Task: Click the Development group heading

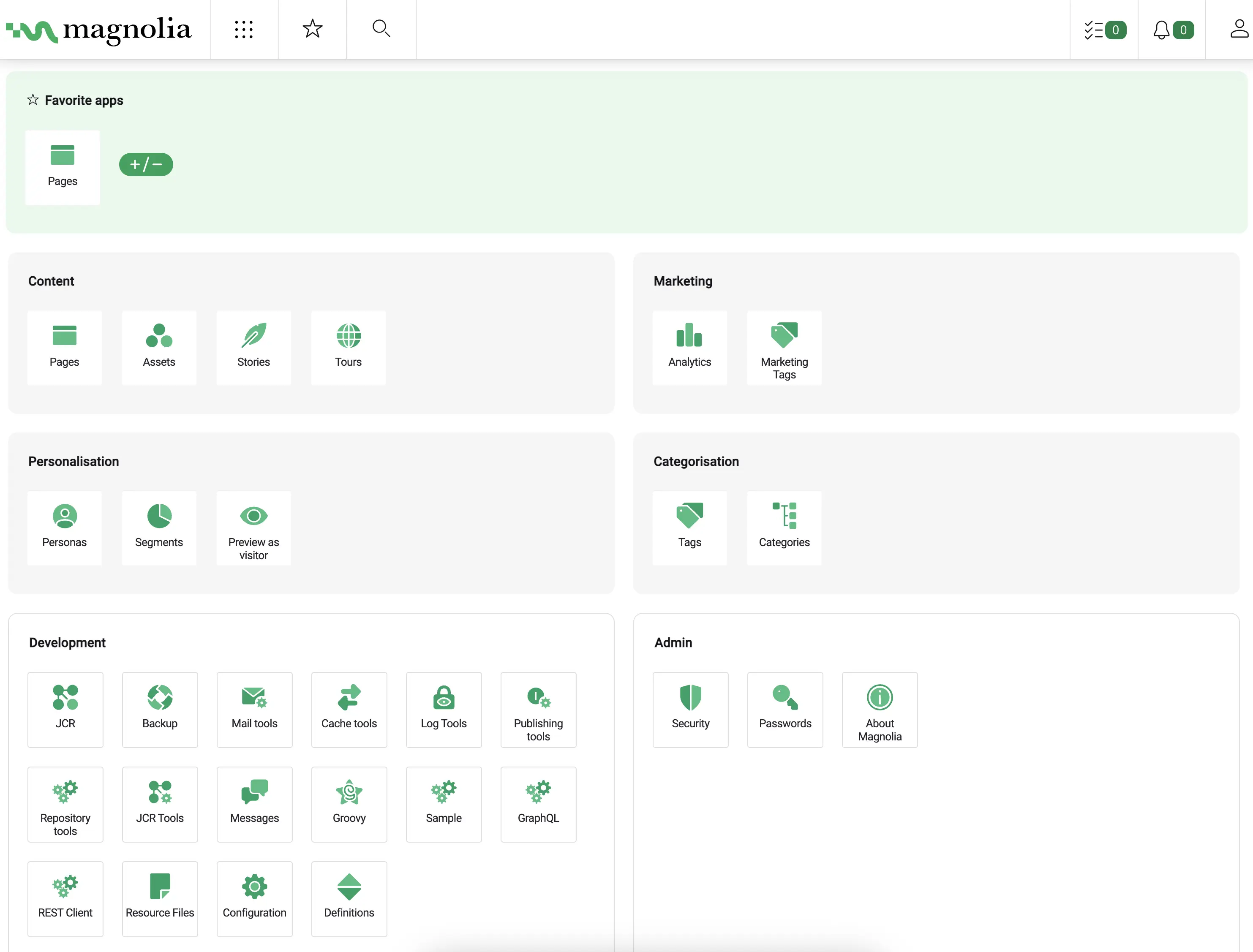Action: coord(68,642)
